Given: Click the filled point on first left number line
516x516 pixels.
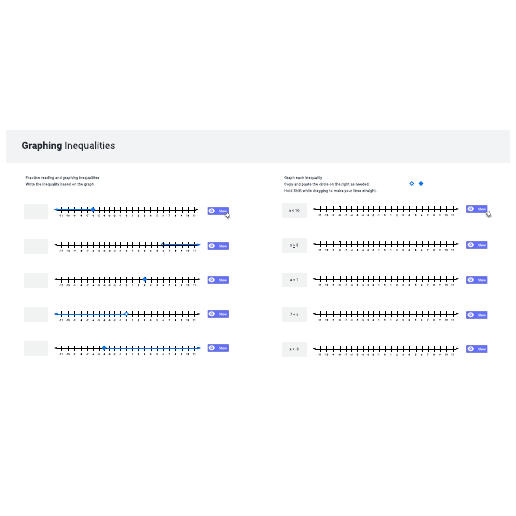Looking at the screenshot, I should point(93,210).
